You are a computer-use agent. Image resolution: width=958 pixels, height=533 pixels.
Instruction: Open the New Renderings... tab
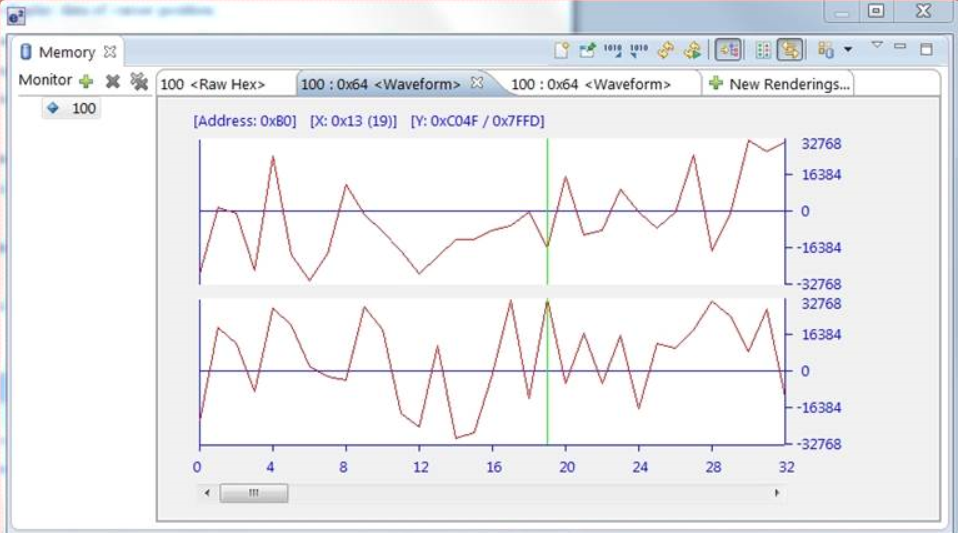pyautogui.click(x=780, y=84)
